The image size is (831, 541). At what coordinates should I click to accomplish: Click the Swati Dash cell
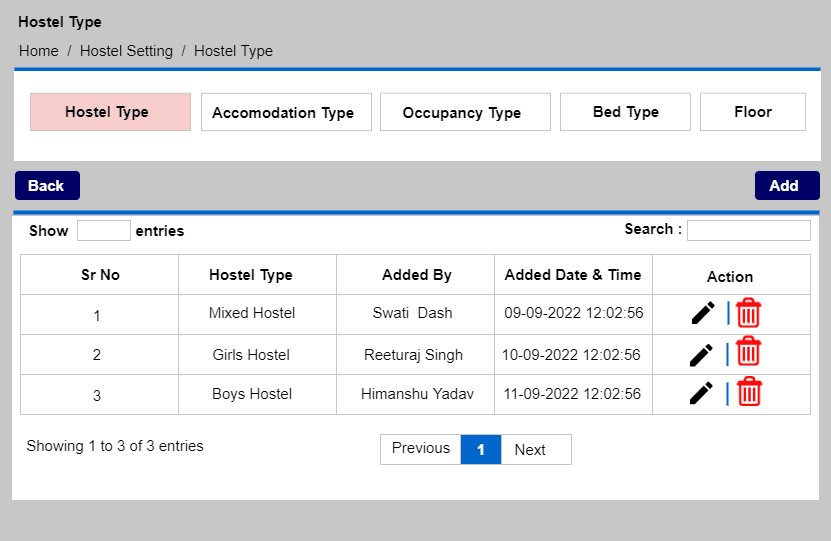coord(416,314)
